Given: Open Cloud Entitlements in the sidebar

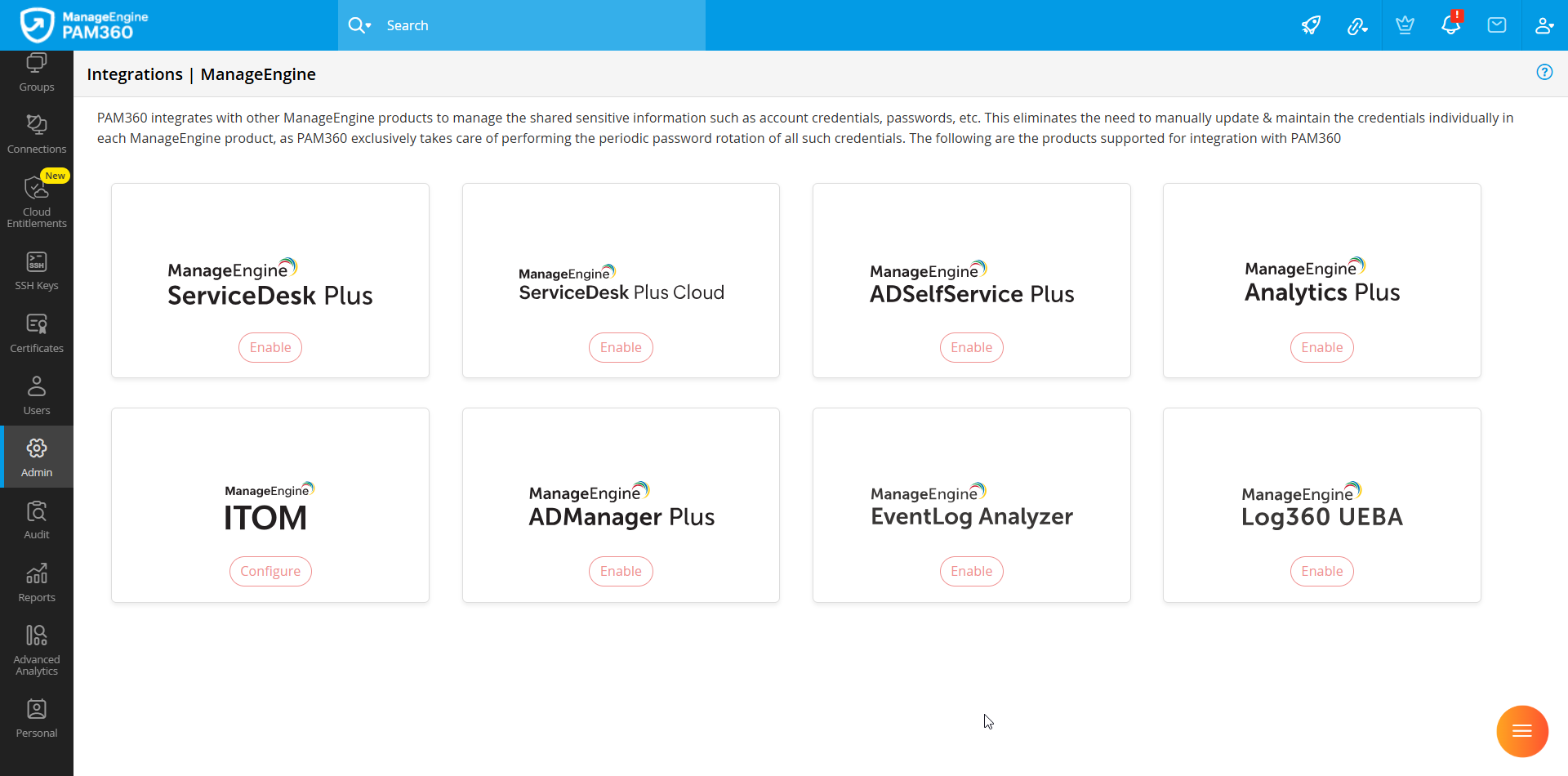Looking at the screenshot, I should (37, 201).
